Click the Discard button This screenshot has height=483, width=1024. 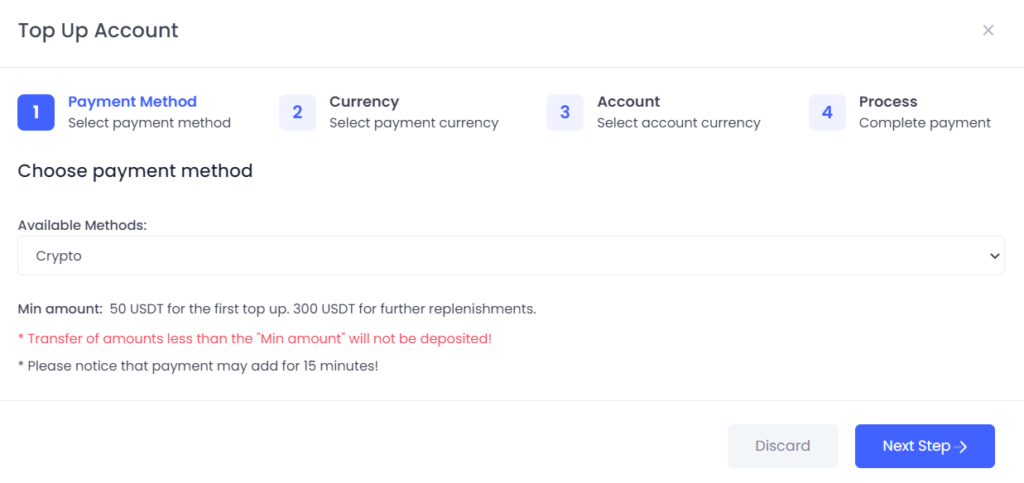pyautogui.click(x=783, y=446)
